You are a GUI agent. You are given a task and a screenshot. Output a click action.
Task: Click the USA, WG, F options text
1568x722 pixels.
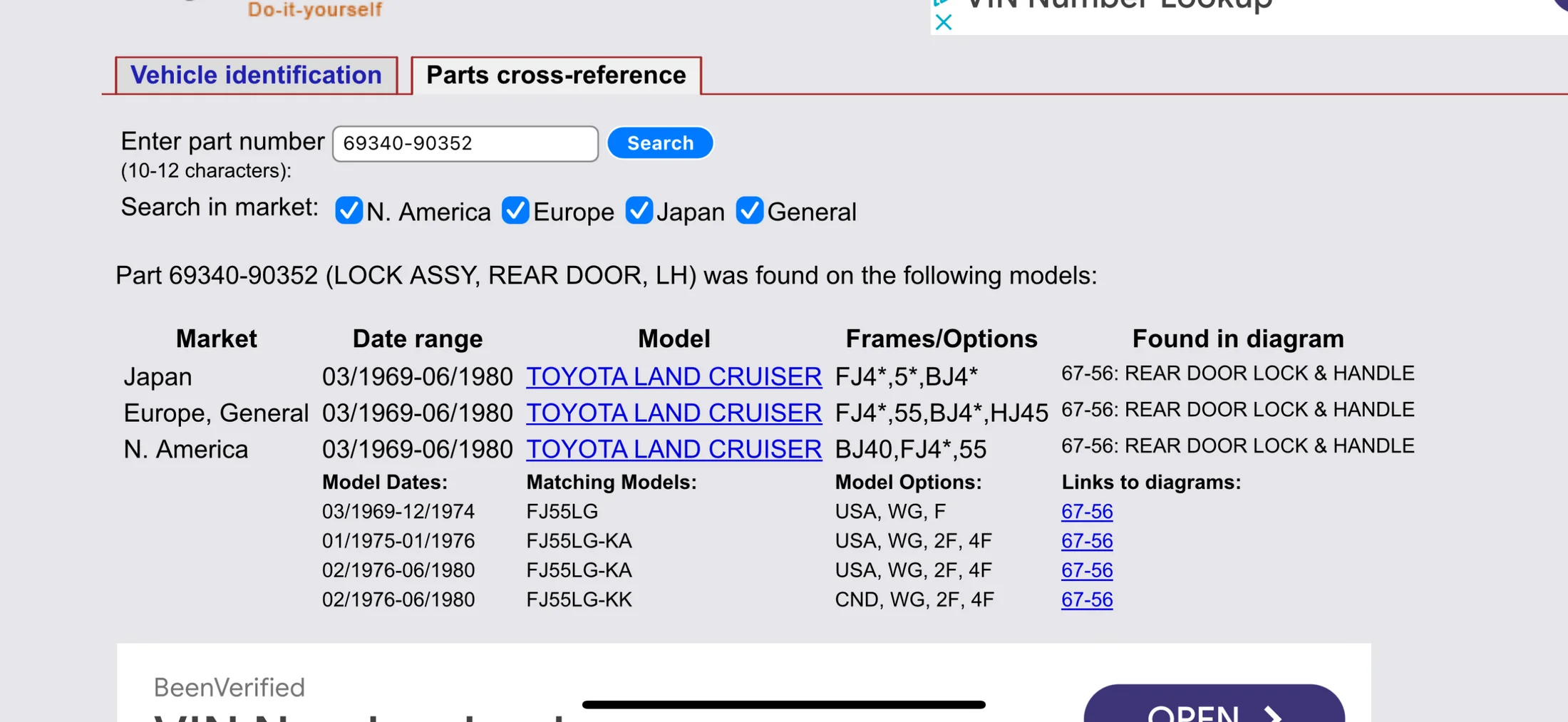point(890,512)
